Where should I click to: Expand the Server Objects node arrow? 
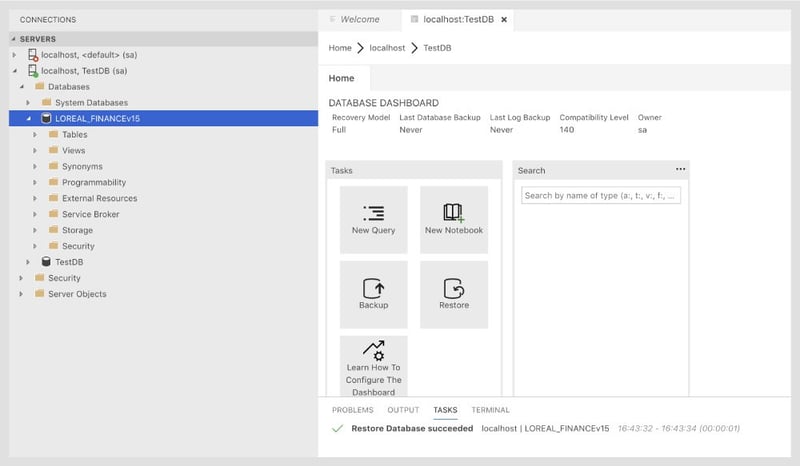point(21,294)
